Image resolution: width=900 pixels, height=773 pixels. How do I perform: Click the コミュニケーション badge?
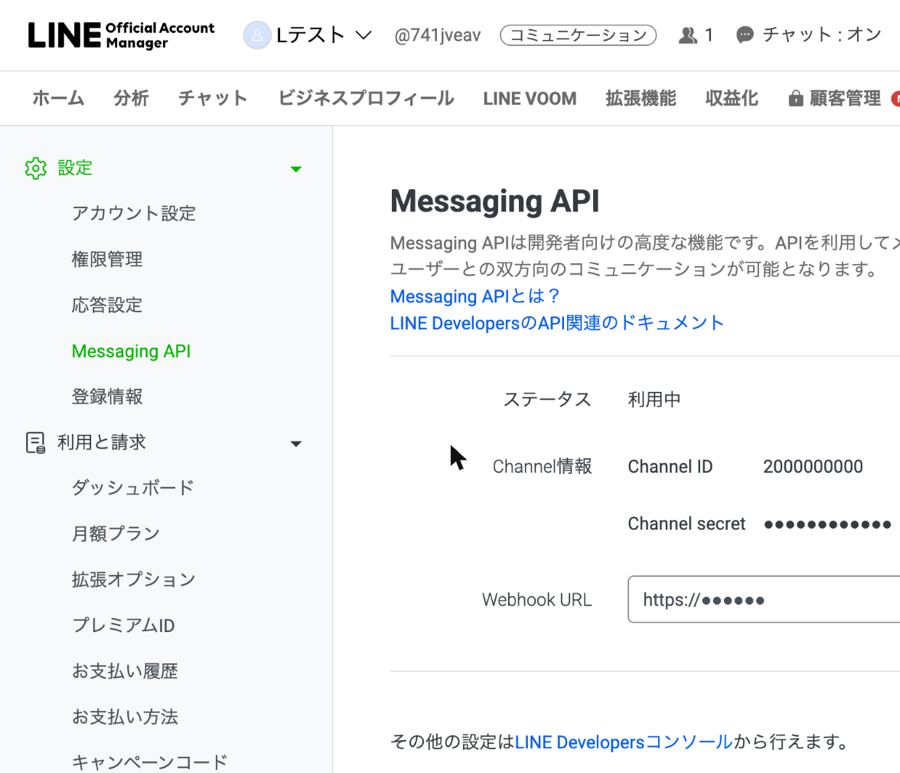[x=578, y=36]
